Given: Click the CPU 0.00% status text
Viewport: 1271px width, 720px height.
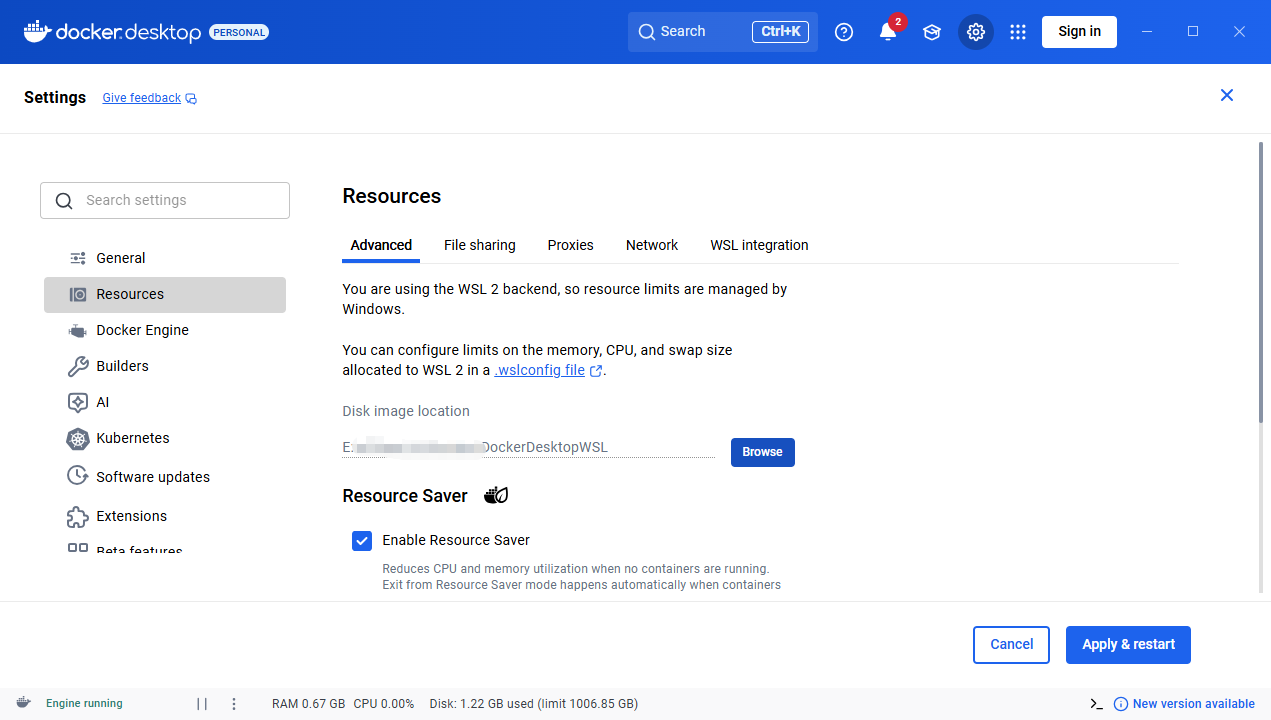Looking at the screenshot, I should point(384,704).
